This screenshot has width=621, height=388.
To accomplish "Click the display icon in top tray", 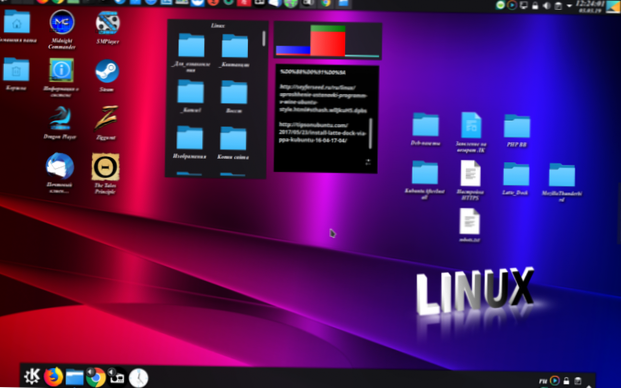I will [524, 6].
